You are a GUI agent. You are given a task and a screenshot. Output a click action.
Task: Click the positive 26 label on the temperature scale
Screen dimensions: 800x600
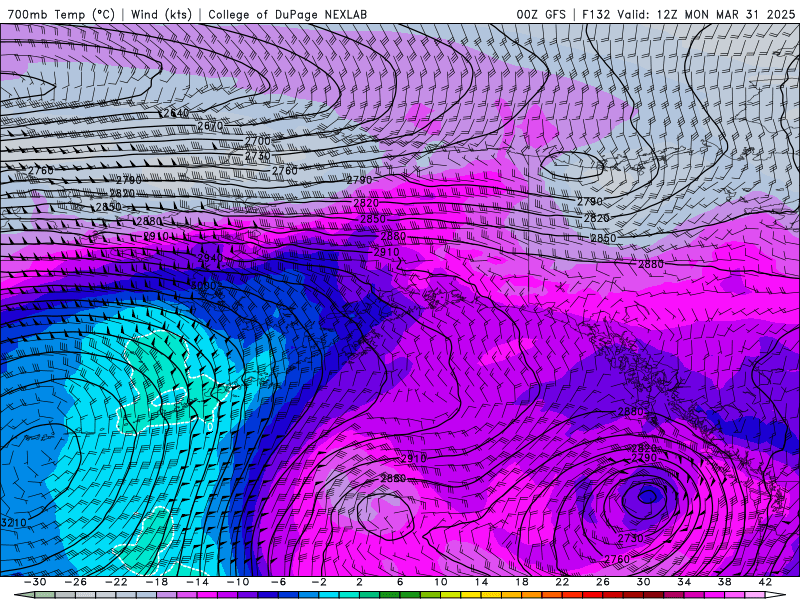[603, 582]
